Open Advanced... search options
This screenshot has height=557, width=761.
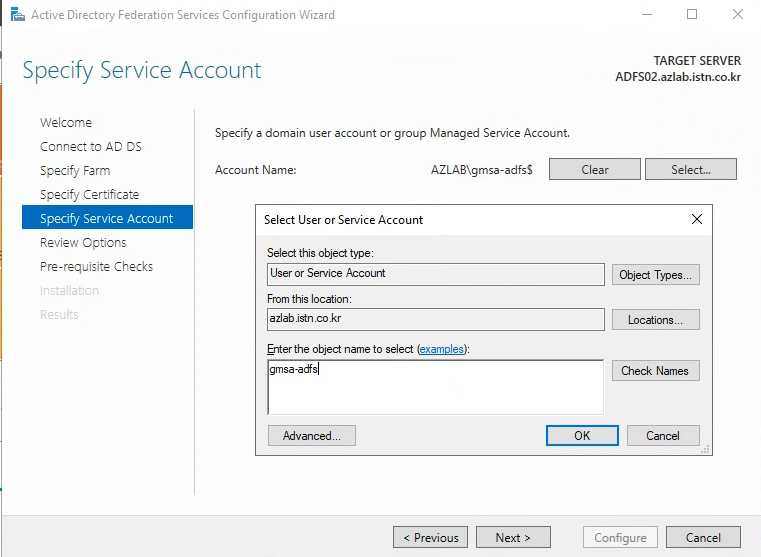pyautogui.click(x=312, y=436)
